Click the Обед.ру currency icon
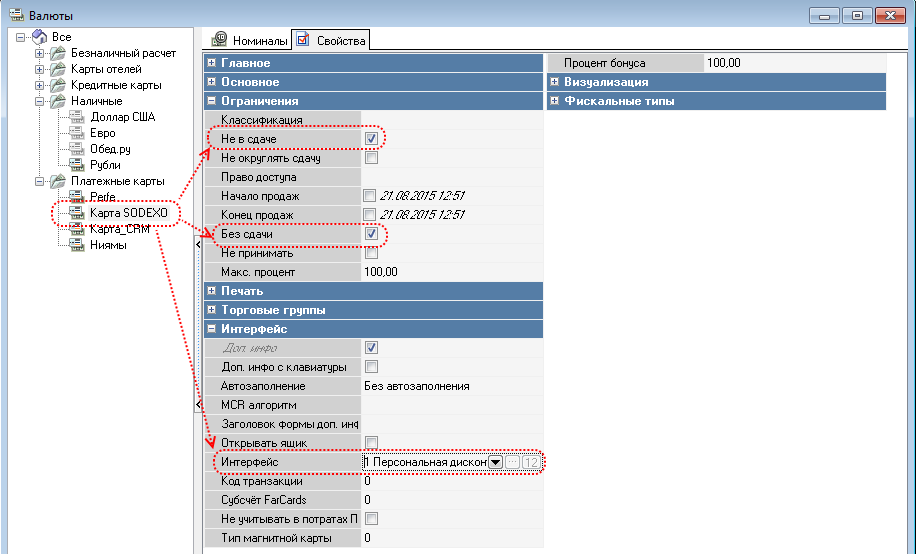 [76, 150]
